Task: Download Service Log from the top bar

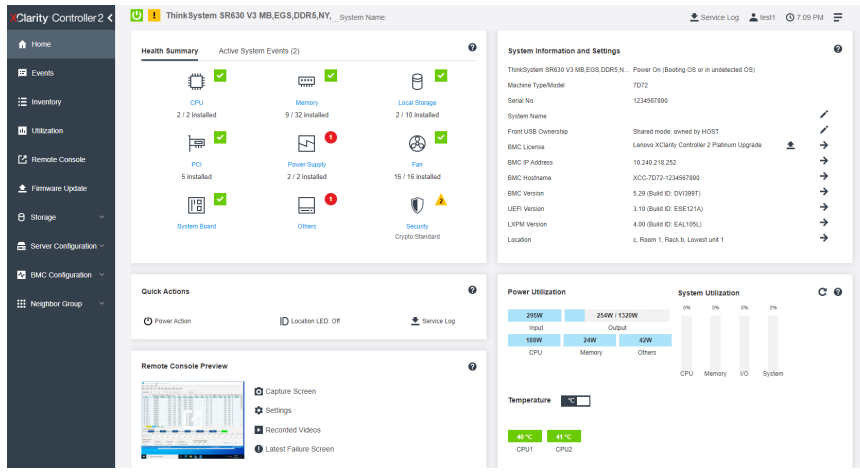Action: coord(714,18)
